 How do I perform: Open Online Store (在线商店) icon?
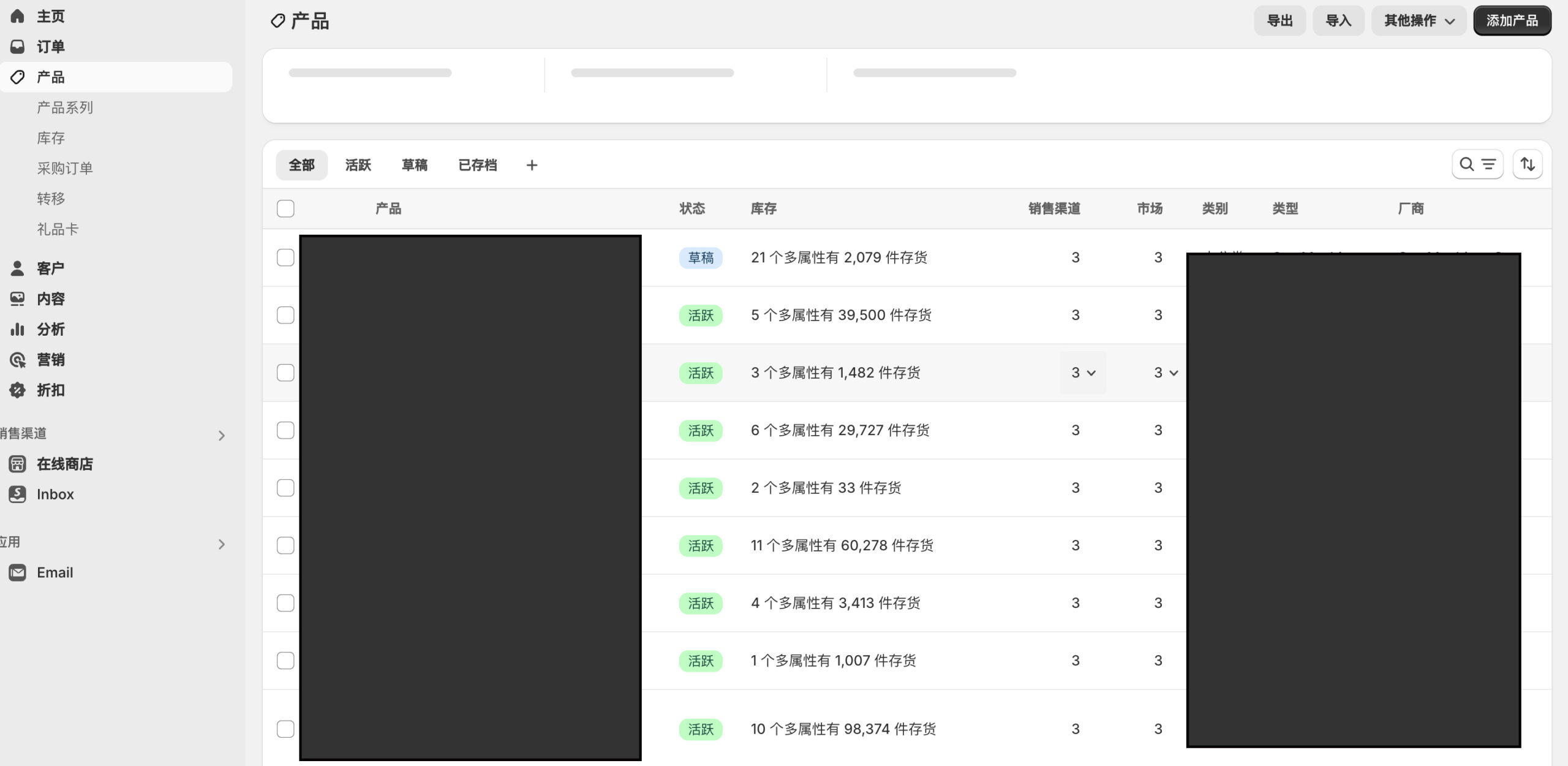(17, 464)
